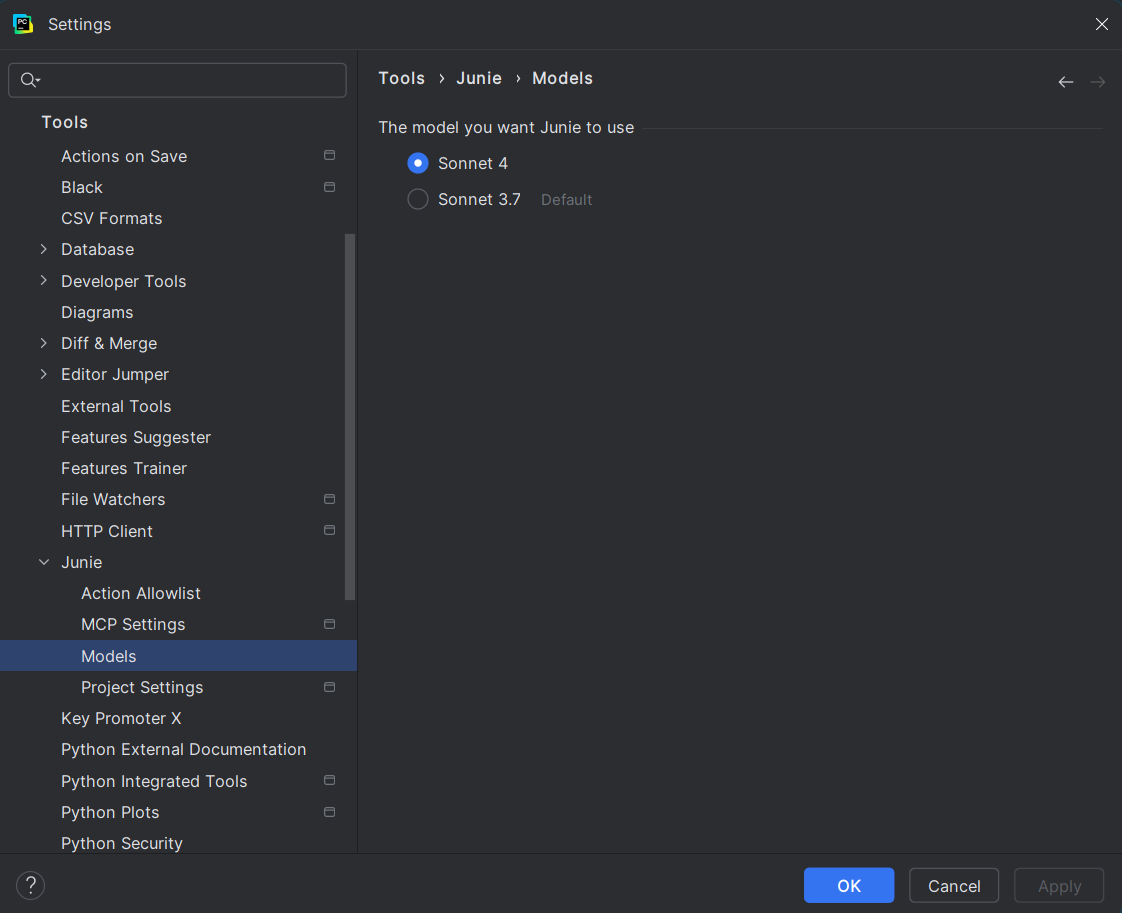Click the search magnifier icon
The height and width of the screenshot is (913, 1122).
point(29,80)
